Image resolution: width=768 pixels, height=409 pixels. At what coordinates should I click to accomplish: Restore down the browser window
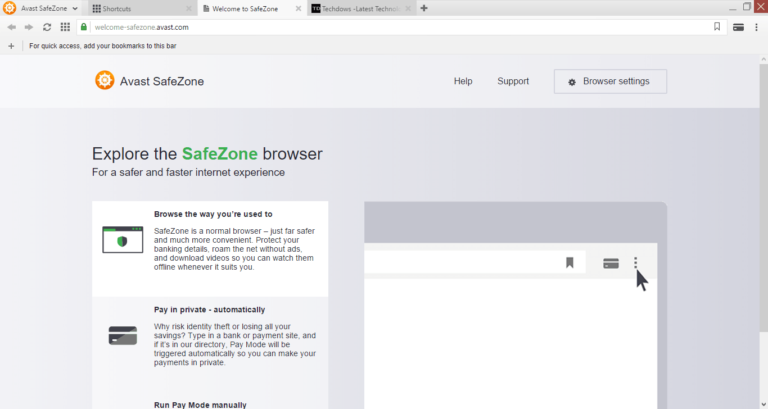747,7
